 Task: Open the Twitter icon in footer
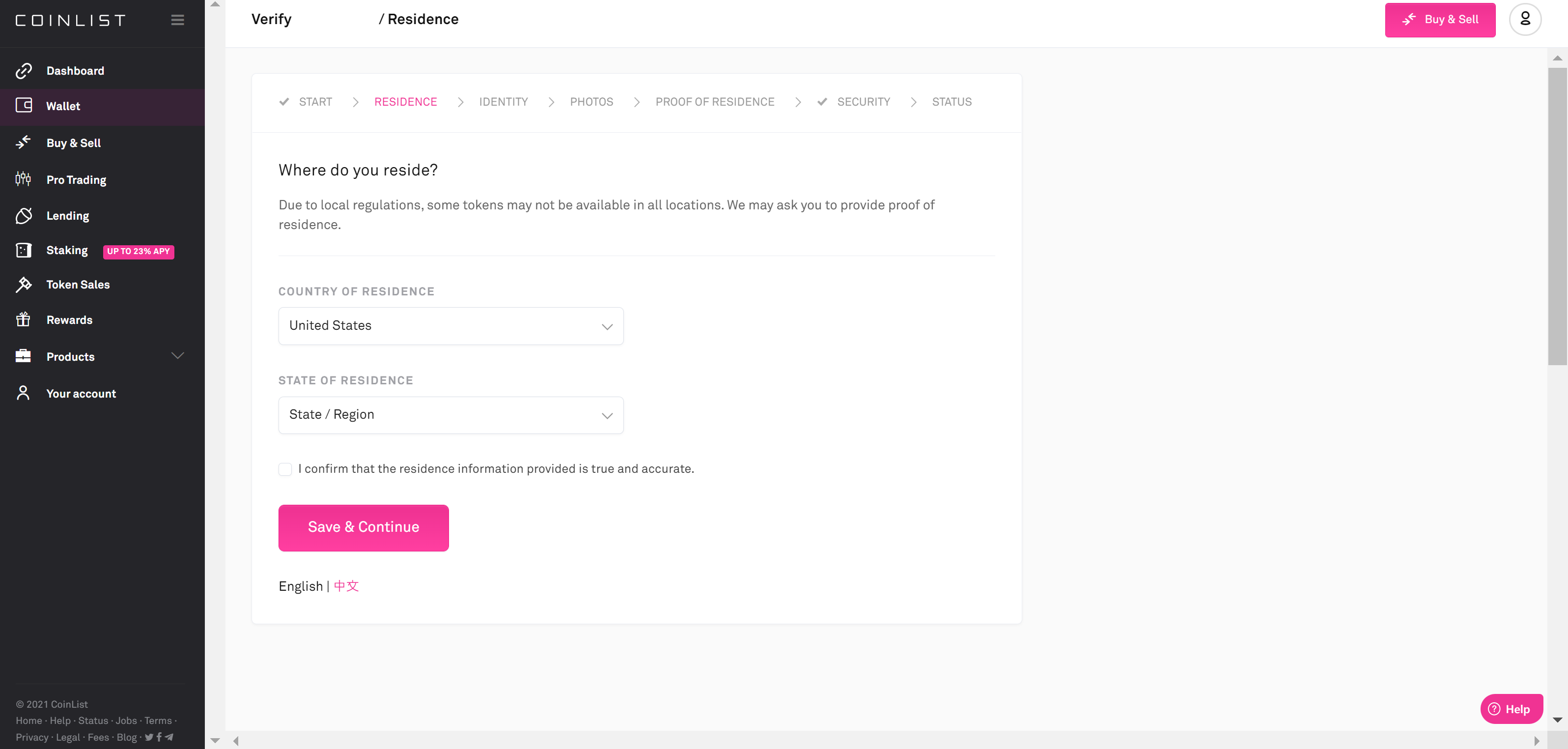148,737
